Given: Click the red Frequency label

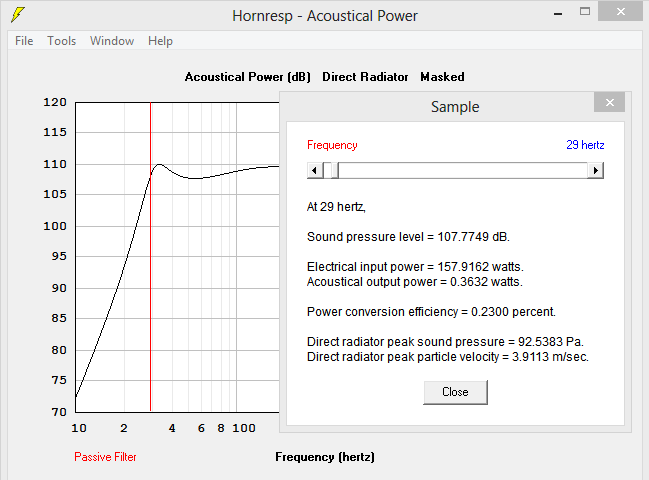Looking at the screenshot, I should tap(332, 145).
